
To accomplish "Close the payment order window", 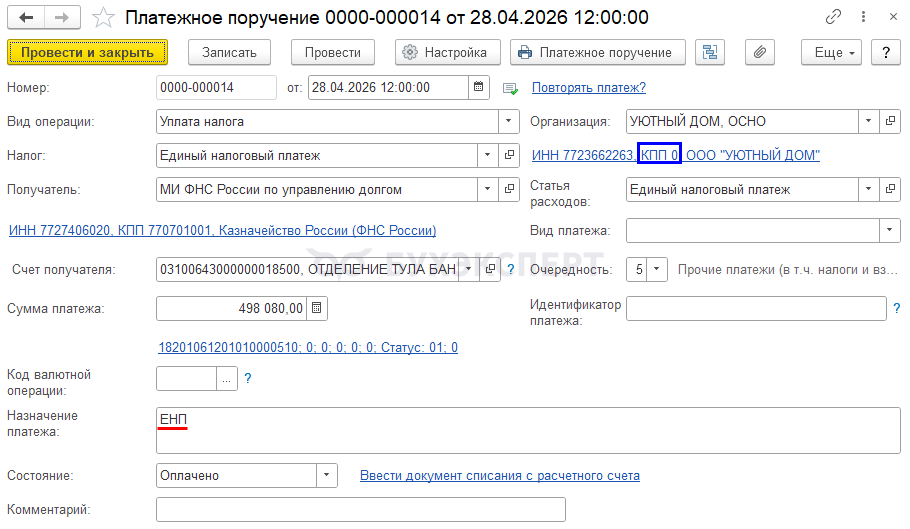I will click(894, 17).
